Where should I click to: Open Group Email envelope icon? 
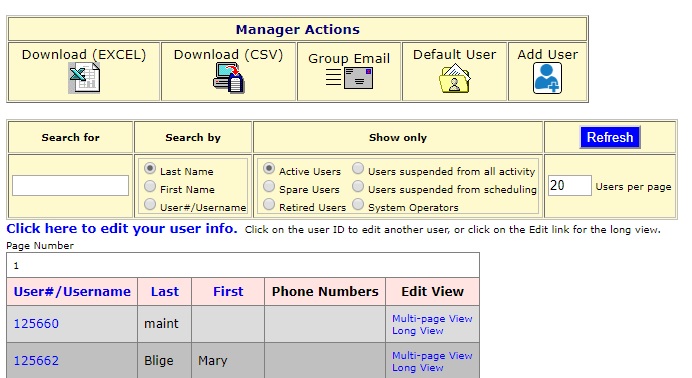click(349, 78)
